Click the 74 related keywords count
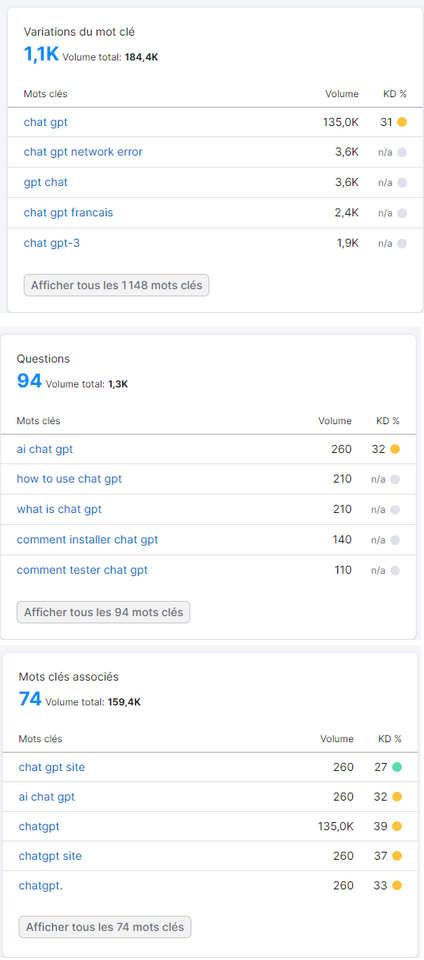This screenshot has height=960, width=424. (30, 699)
